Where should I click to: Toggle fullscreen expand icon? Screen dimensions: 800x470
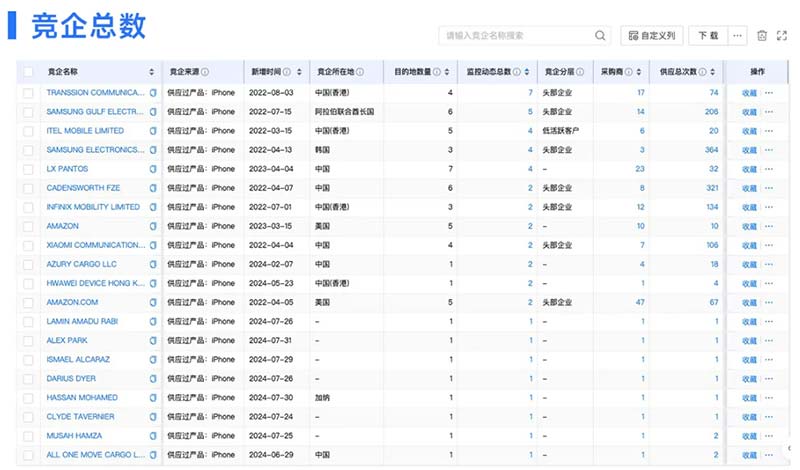(782, 35)
